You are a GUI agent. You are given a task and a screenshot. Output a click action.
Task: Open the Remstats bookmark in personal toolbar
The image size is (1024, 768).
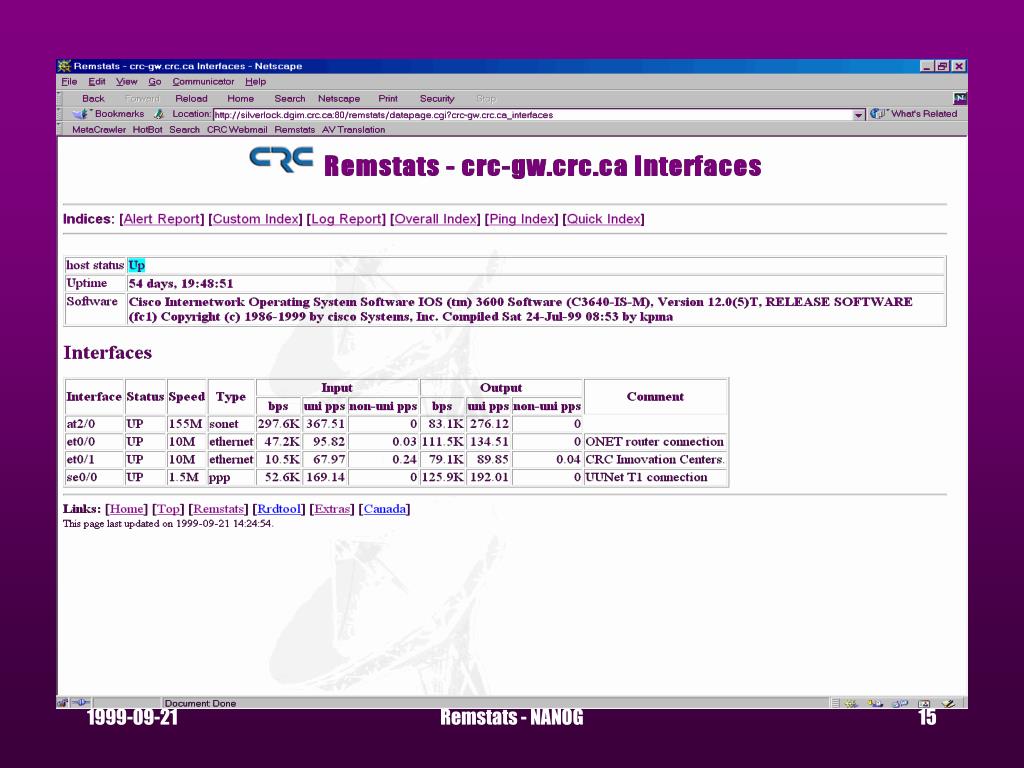295,129
